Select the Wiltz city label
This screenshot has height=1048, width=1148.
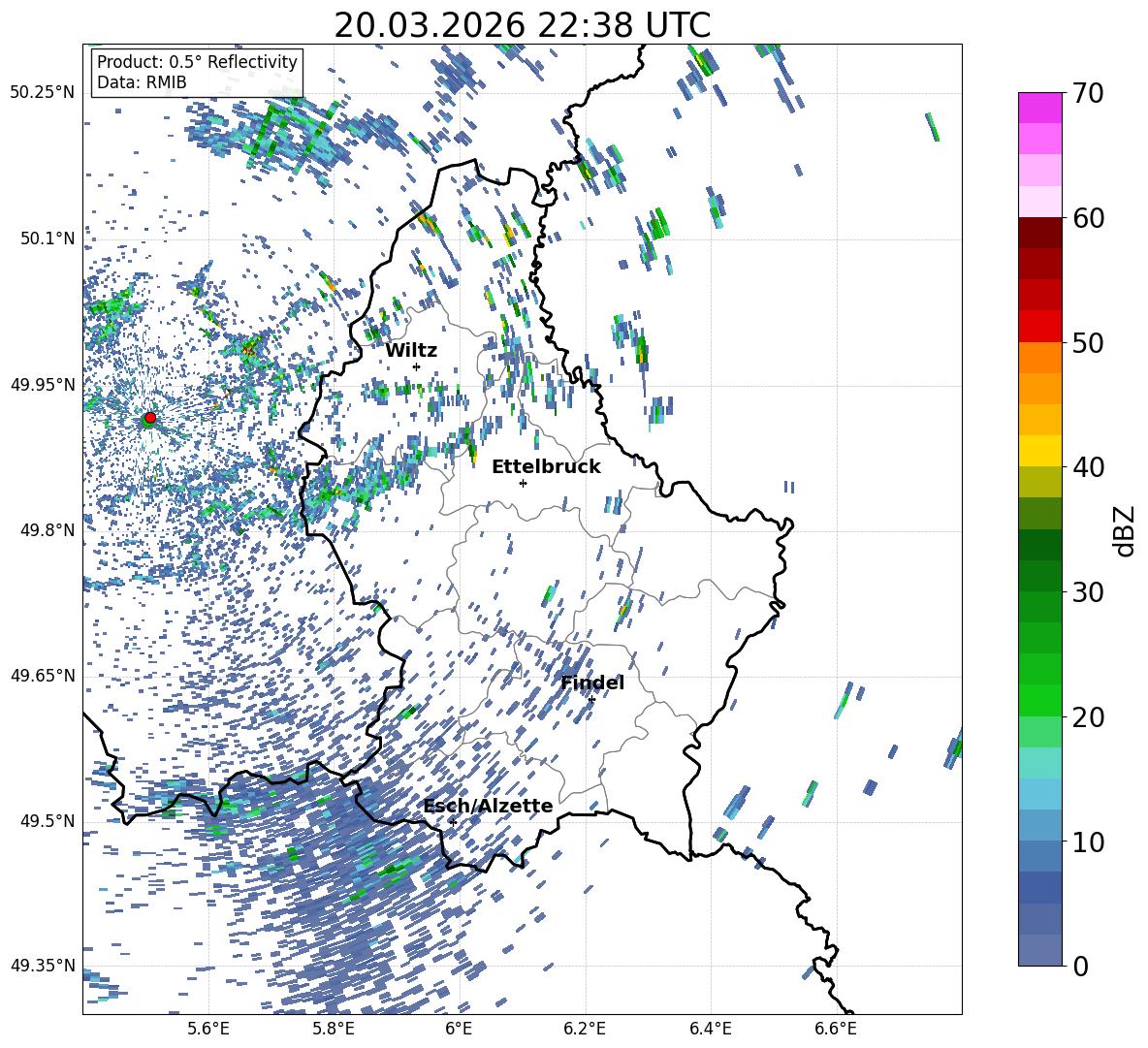coord(411,350)
